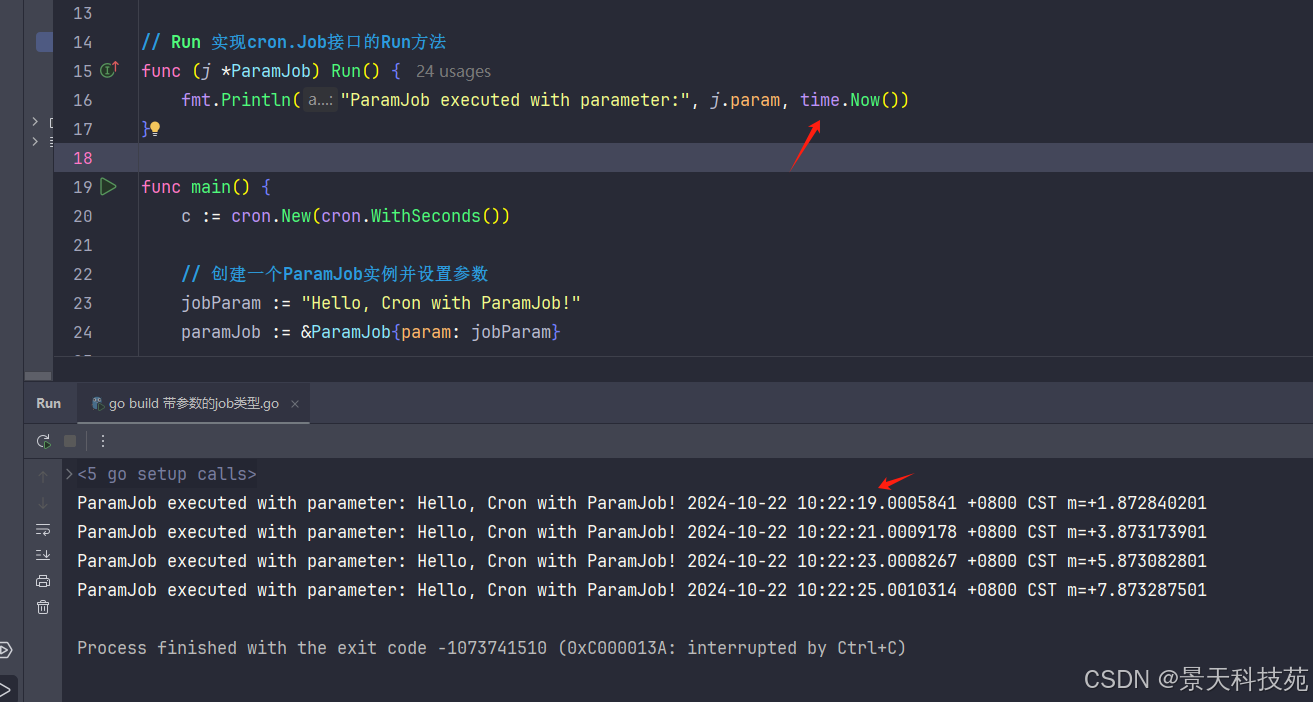Rerun the go build configuration
The height and width of the screenshot is (702, 1313).
(x=43, y=441)
